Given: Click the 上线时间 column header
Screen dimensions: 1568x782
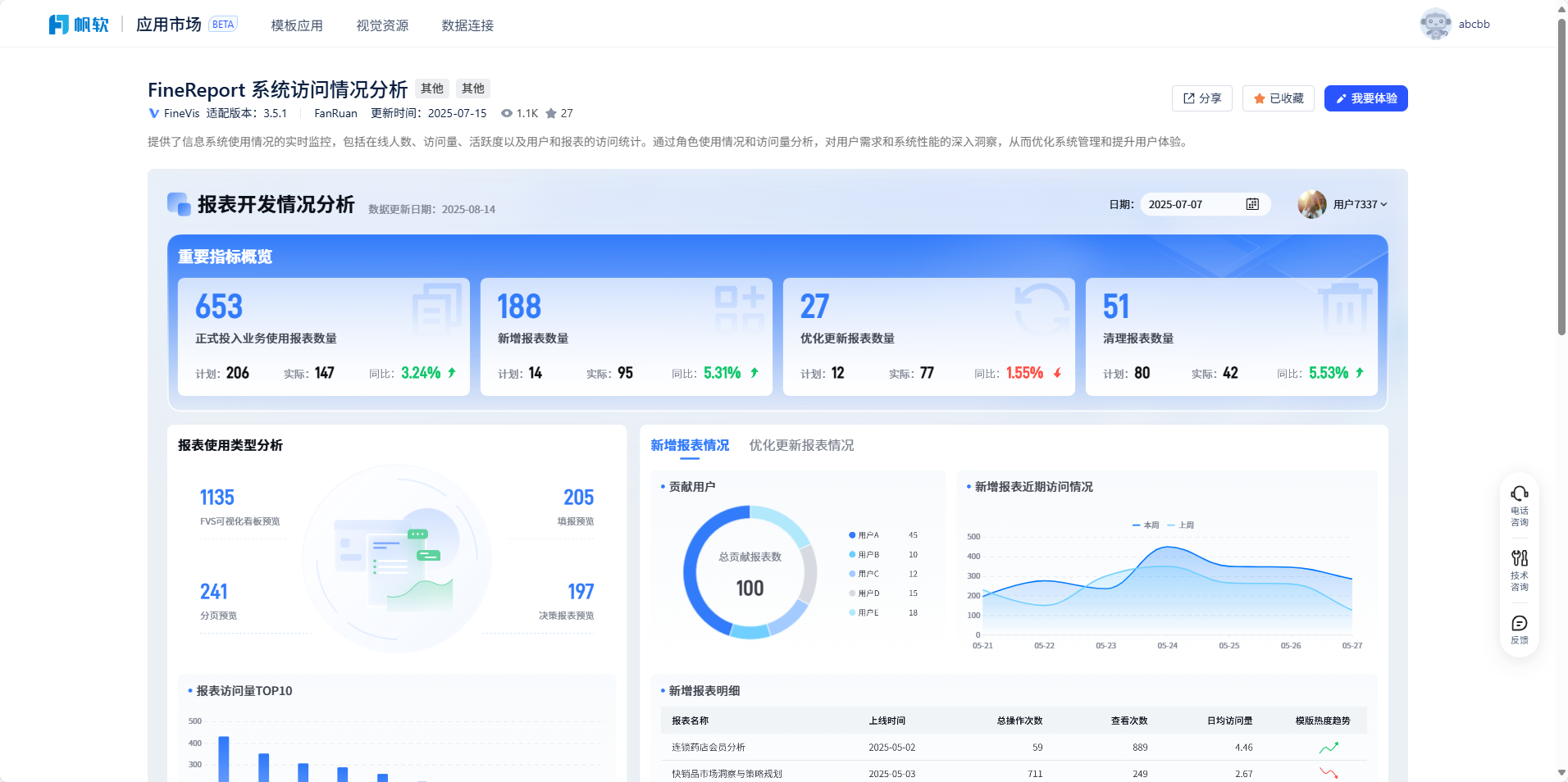Looking at the screenshot, I should tap(887, 721).
